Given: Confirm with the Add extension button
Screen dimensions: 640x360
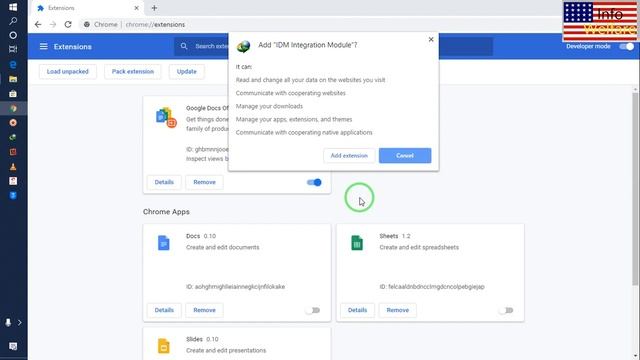Looking at the screenshot, I should point(349,156).
